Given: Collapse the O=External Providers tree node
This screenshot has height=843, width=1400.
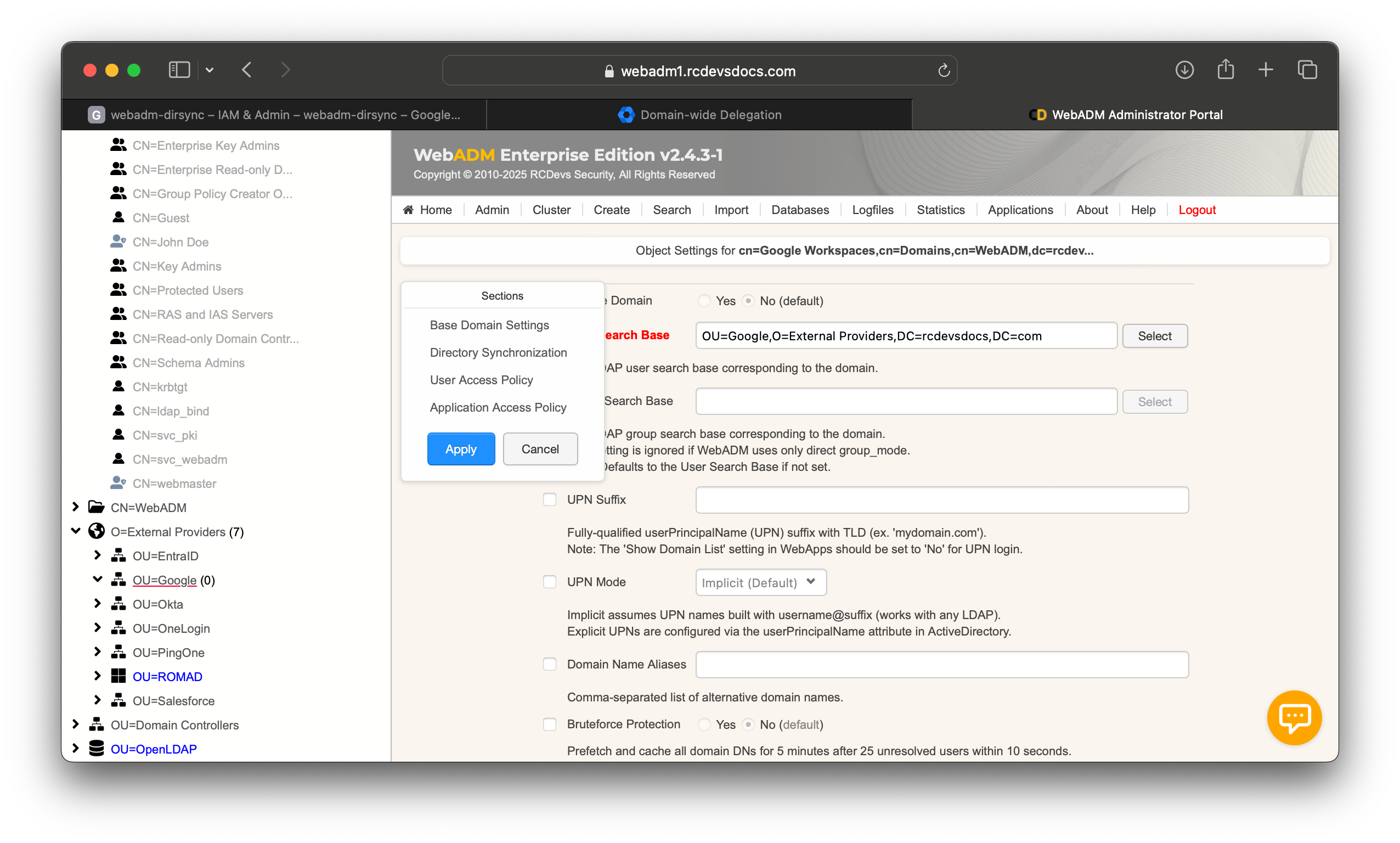Looking at the screenshot, I should click(76, 531).
